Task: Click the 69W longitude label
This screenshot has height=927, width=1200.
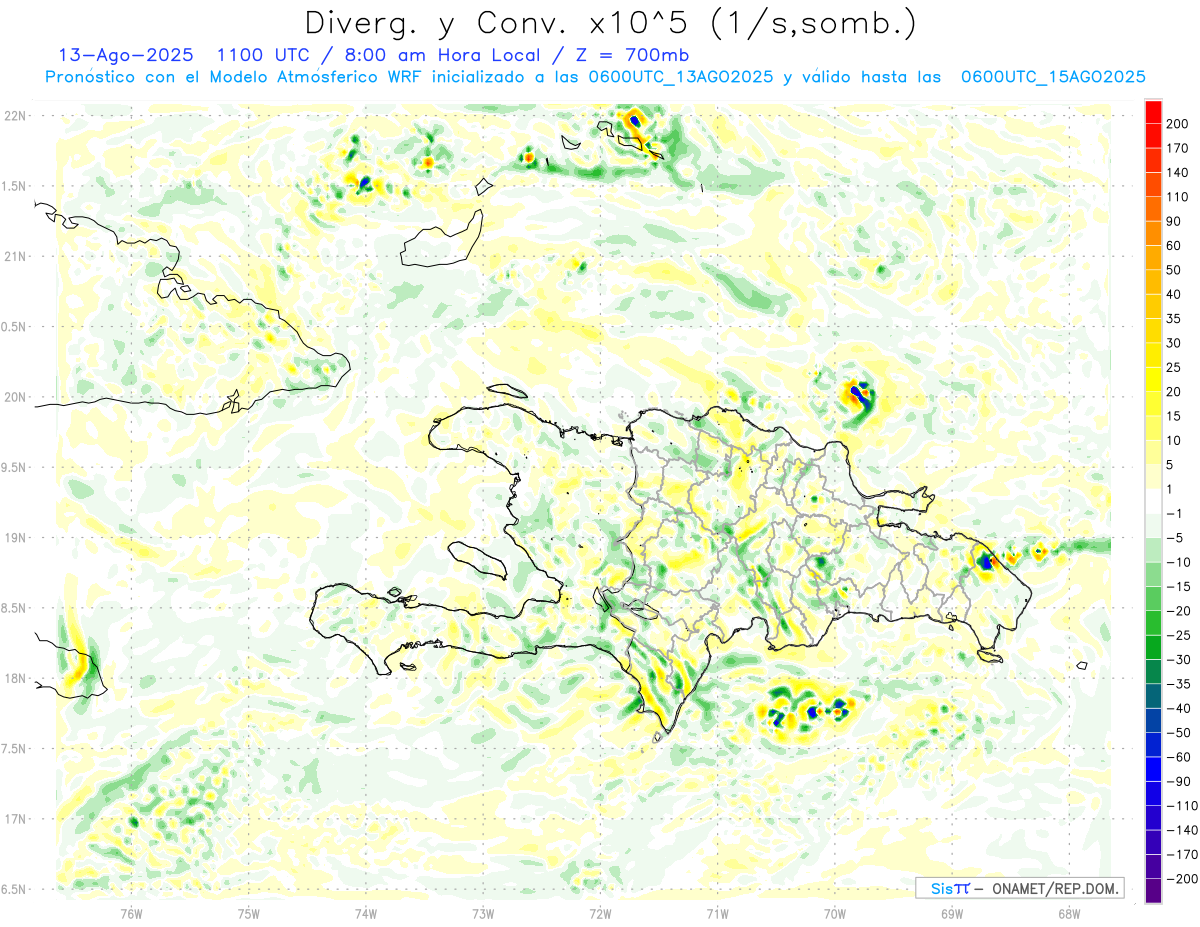Action: pos(951,913)
